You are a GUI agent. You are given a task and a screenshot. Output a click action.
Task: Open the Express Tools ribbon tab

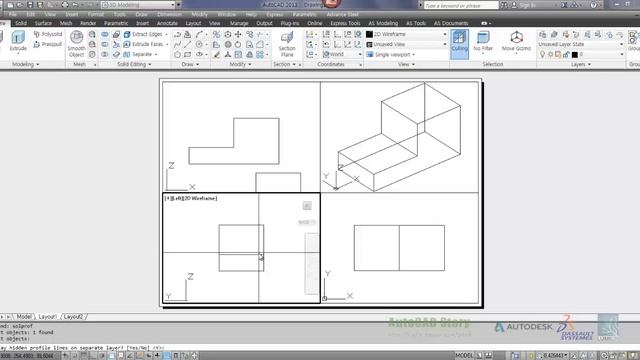click(345, 23)
